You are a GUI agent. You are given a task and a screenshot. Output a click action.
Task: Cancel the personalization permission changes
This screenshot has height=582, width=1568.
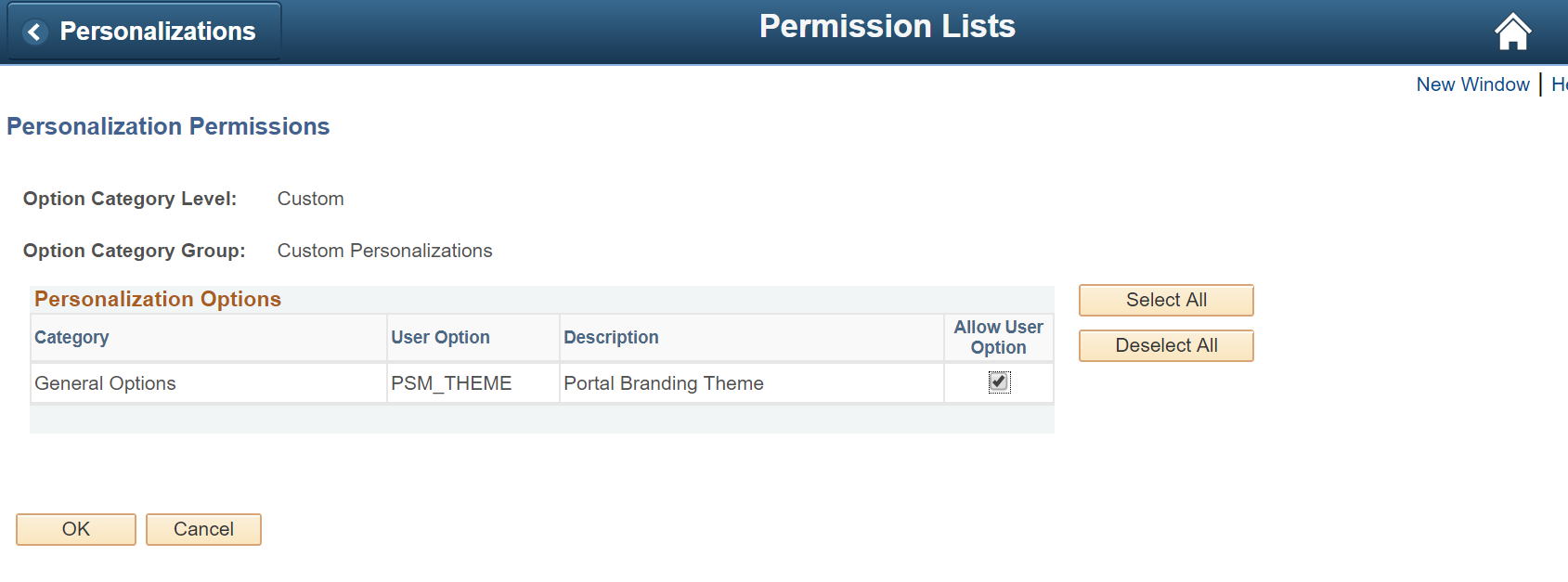[202, 529]
